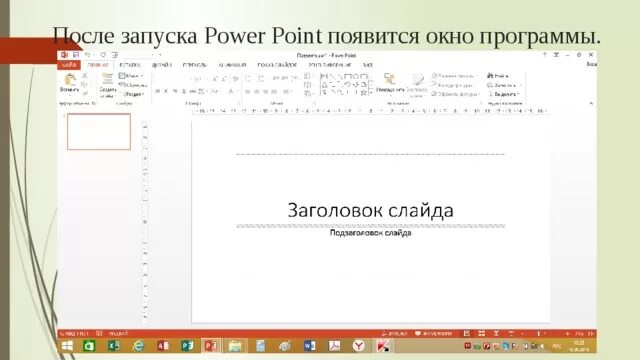Toggle Text Shadow formatting
This screenshot has height=360, width=640.
[184, 91]
